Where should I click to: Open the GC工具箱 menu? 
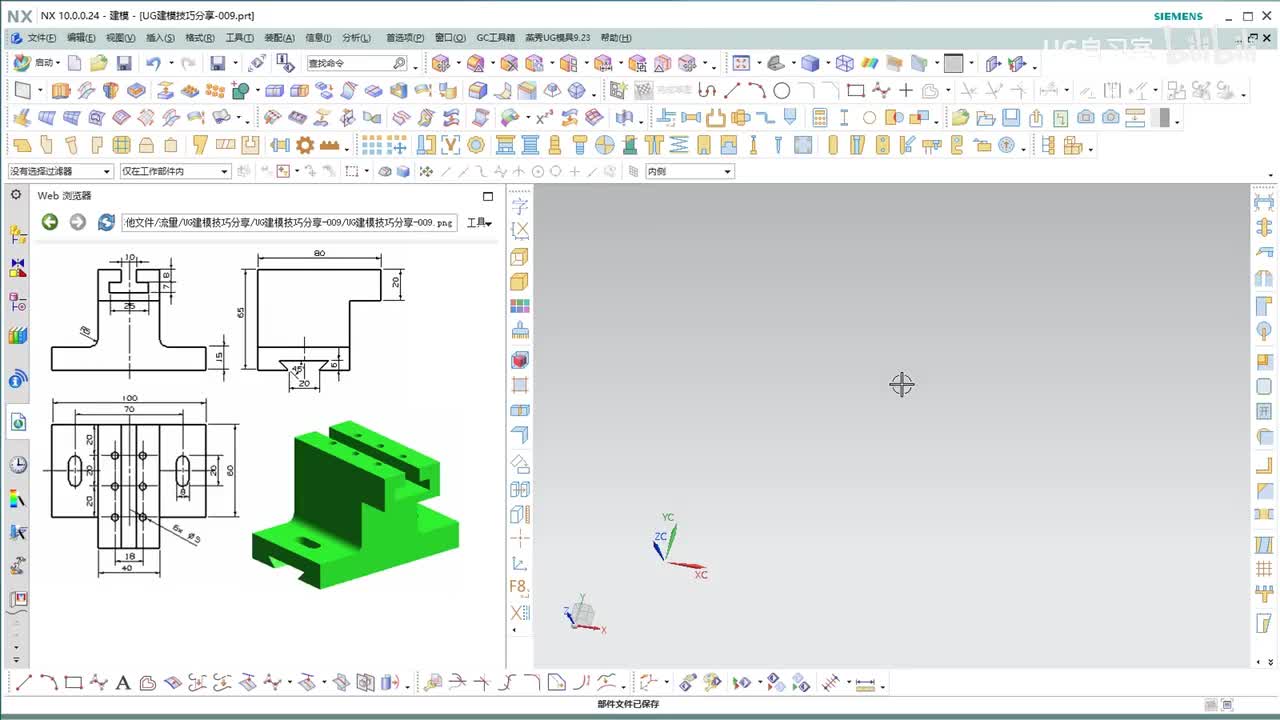pyautogui.click(x=495, y=38)
